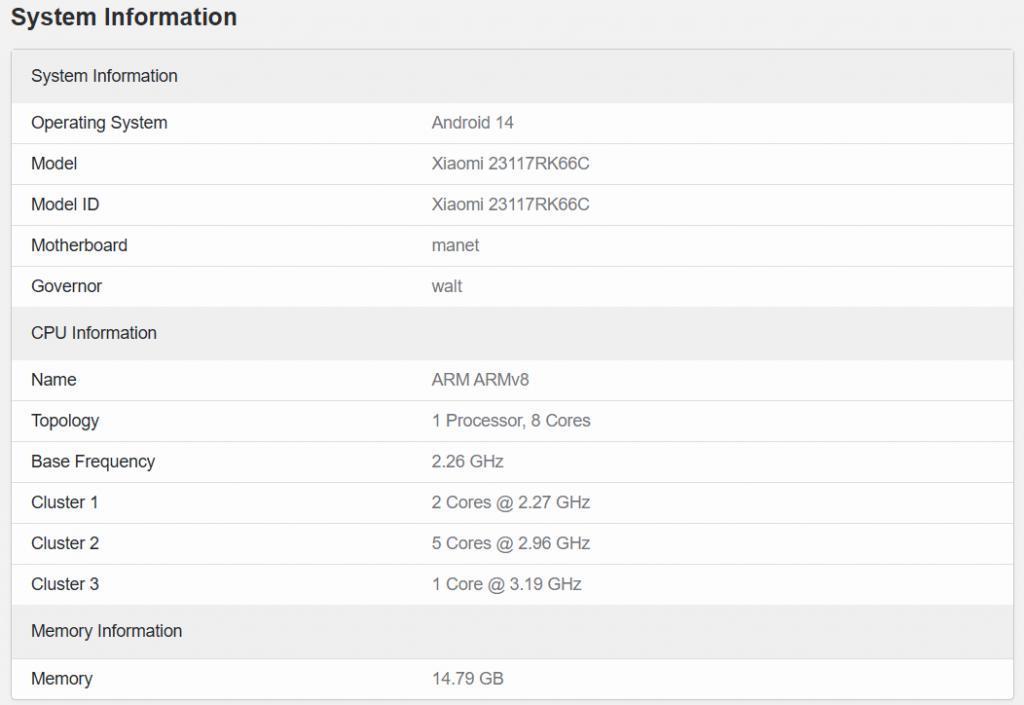Click the Governor row label

(x=66, y=287)
